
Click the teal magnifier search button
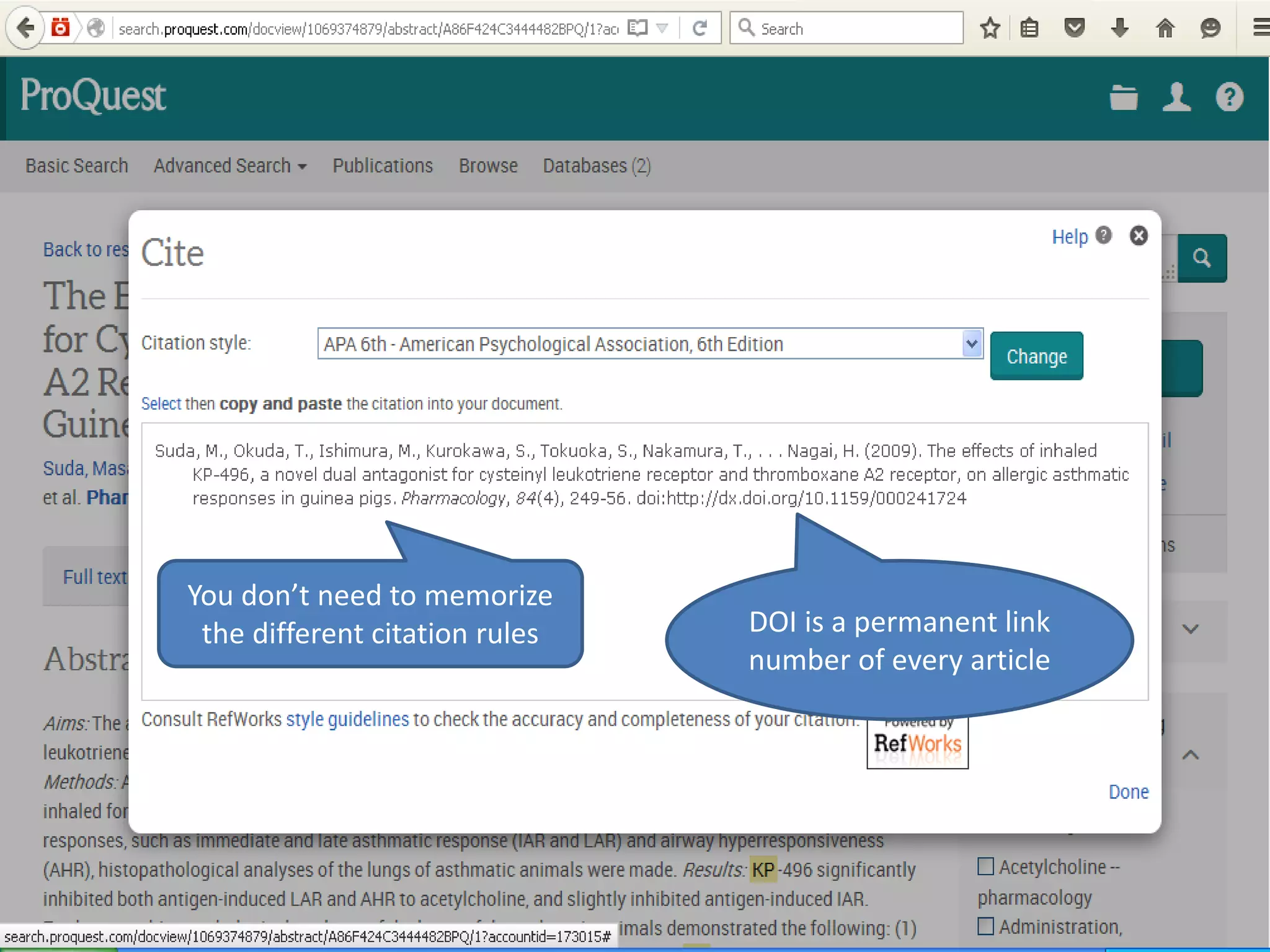point(1202,258)
